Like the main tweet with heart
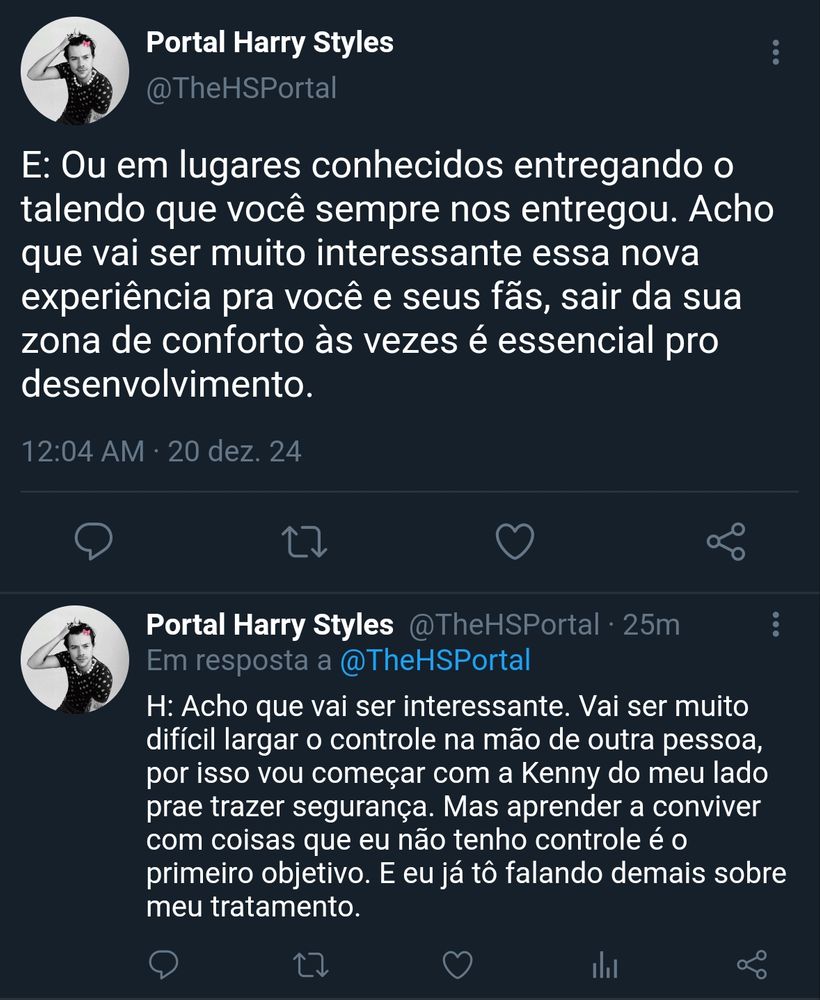Image resolution: width=820 pixels, height=1000 pixels. click(515, 542)
